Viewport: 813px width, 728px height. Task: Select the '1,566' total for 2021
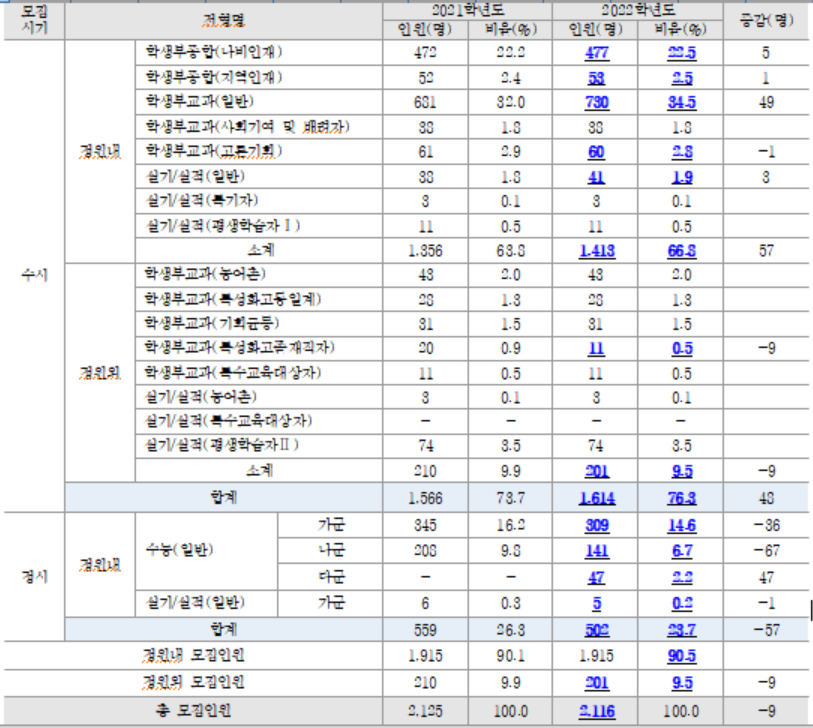[x=425, y=498]
